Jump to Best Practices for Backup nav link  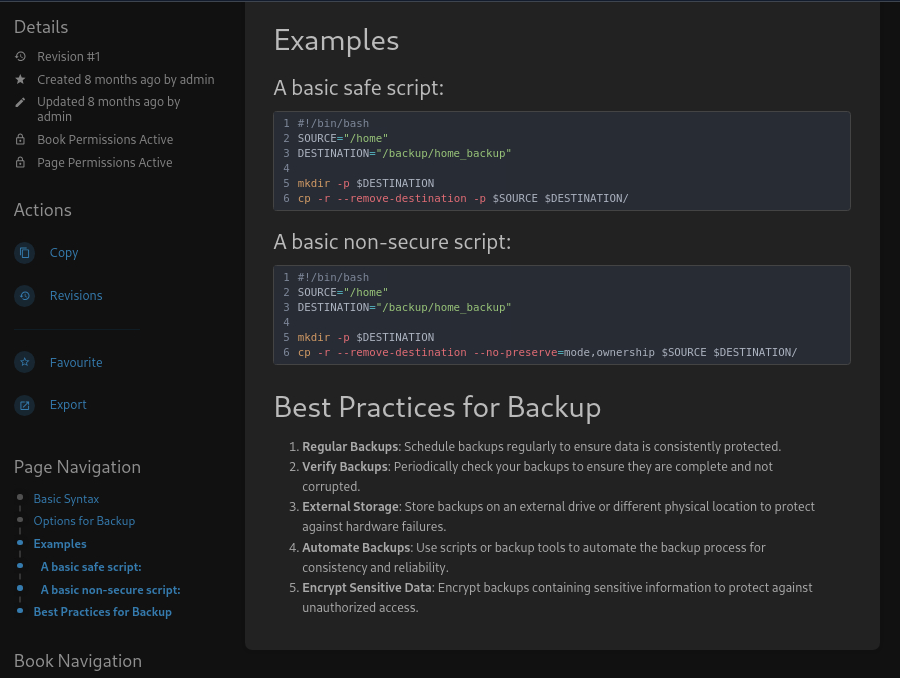(x=102, y=612)
